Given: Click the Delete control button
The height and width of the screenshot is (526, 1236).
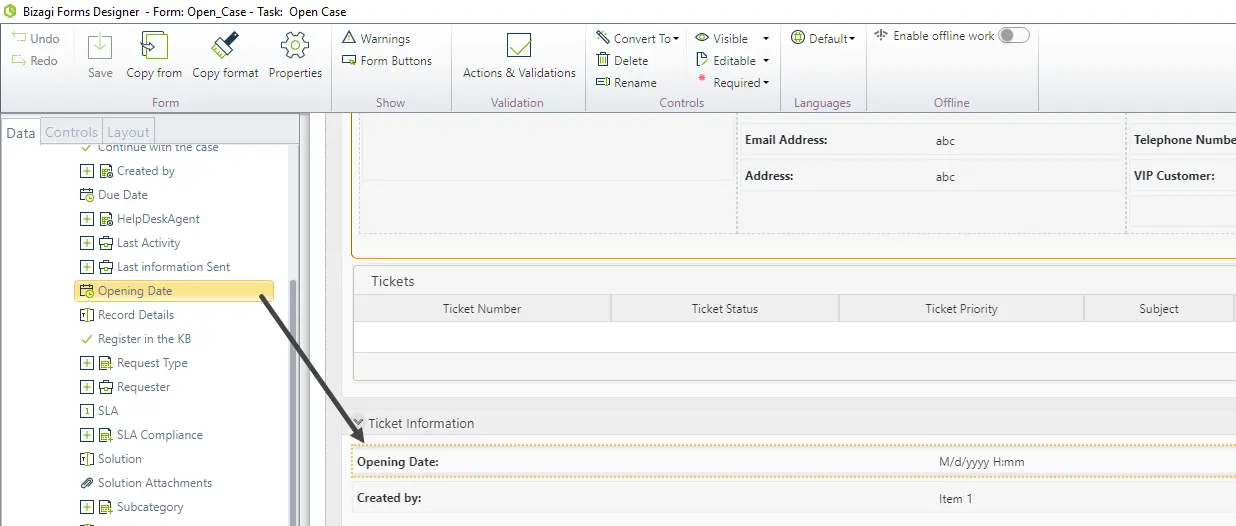Looking at the screenshot, I should click(x=622, y=60).
